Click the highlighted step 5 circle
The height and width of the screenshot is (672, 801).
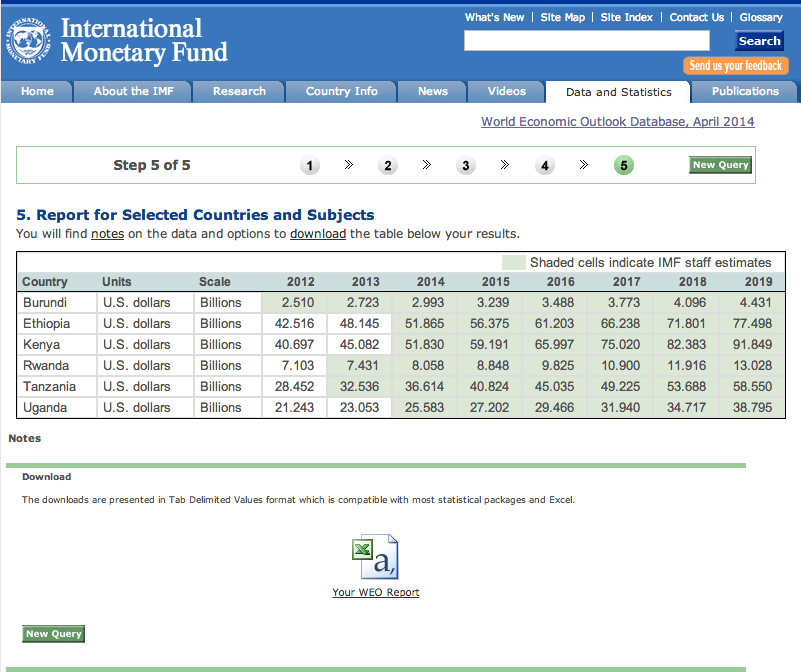[x=624, y=166]
